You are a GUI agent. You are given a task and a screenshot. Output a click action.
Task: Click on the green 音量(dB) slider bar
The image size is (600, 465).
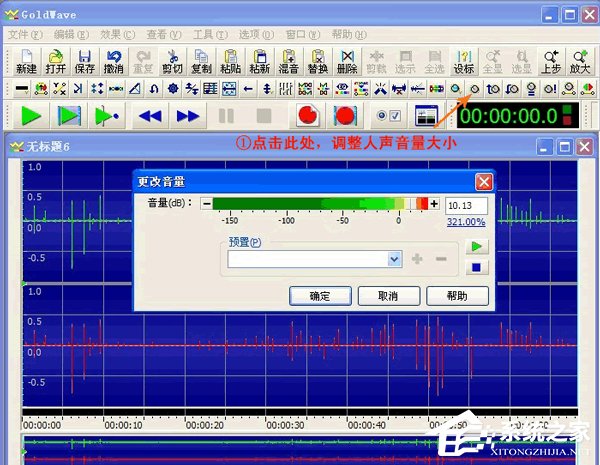click(320, 204)
